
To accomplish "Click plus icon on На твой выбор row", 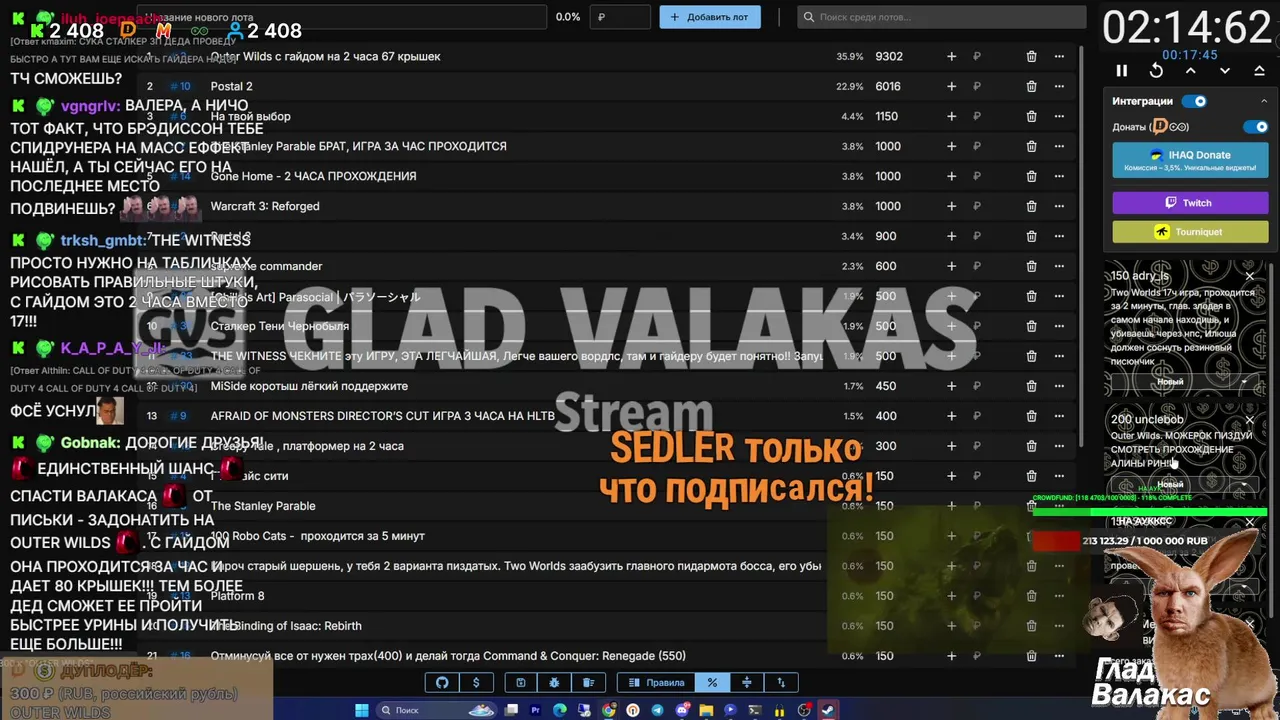I will (x=951, y=117).
